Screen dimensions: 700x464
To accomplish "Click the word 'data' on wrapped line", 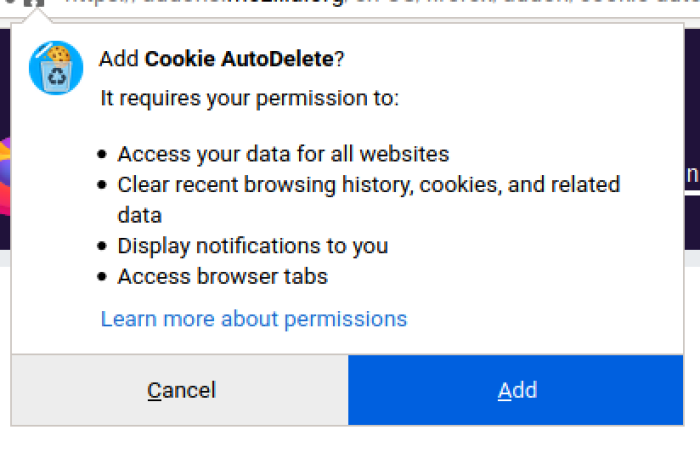I will pyautogui.click(x=139, y=215).
